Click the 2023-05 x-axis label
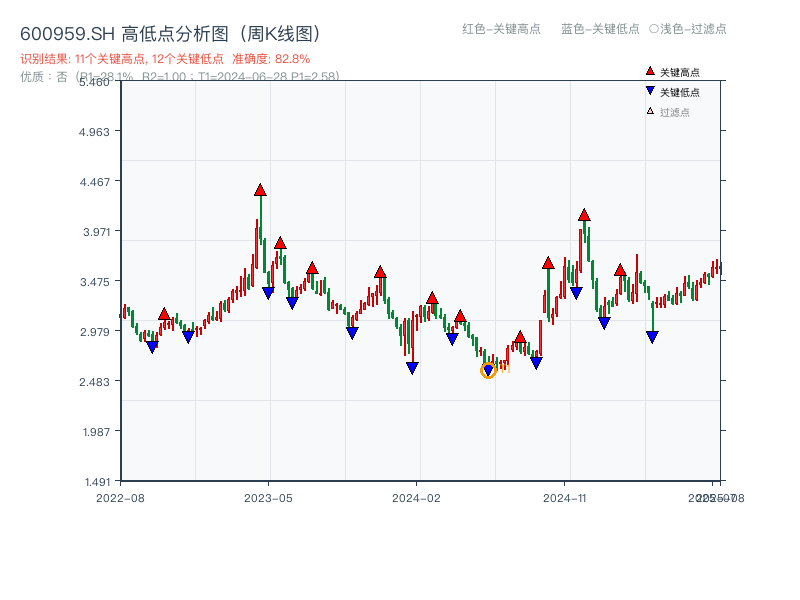 coord(268,498)
